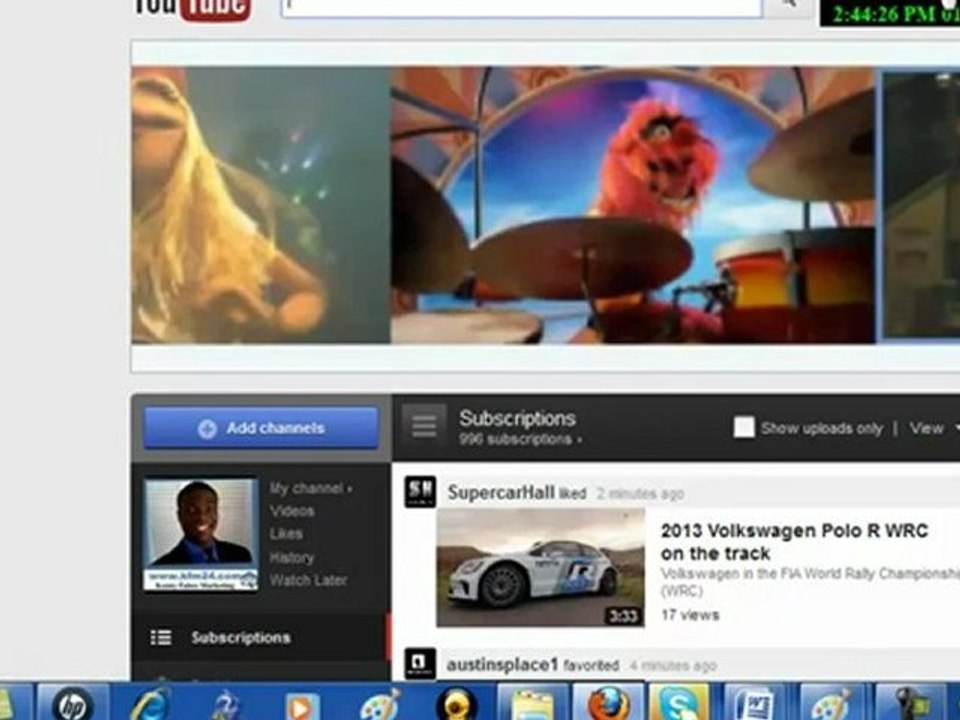The image size is (960, 720).
Task: Open the austinsplace1 channel link
Action: click(503, 665)
